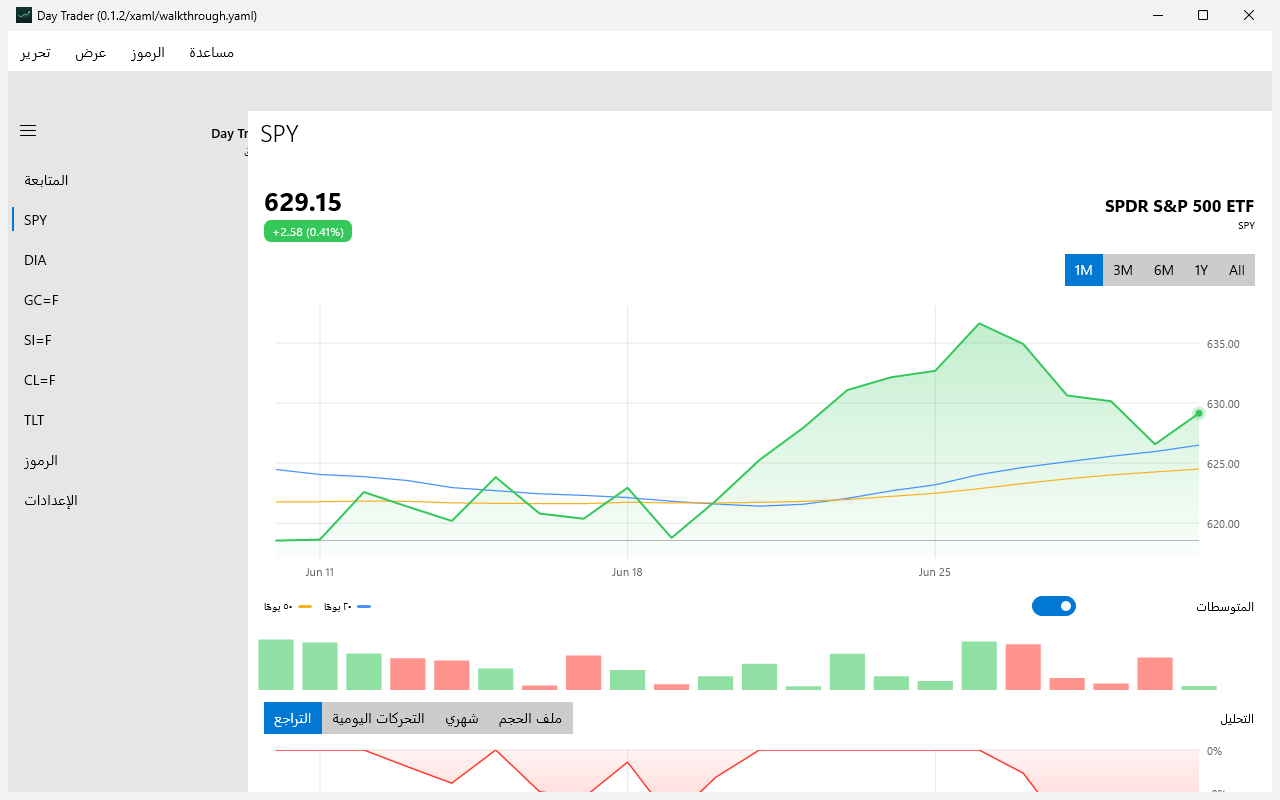Click the Day Trader app icon in title bar

click(x=24, y=15)
